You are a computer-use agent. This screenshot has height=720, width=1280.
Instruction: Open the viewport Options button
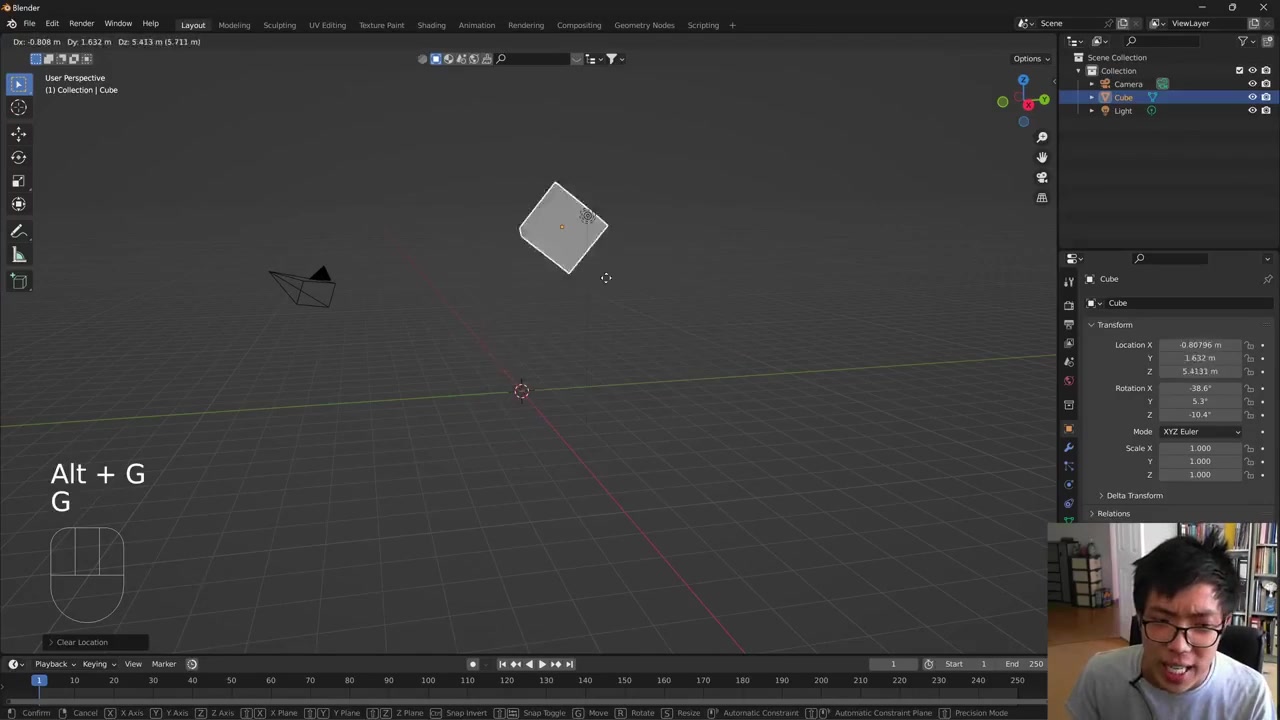point(1030,59)
